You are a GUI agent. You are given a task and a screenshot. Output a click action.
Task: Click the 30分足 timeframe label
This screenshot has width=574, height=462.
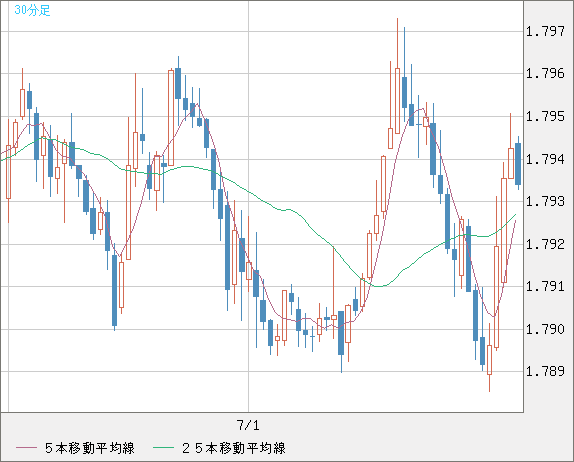32,10
